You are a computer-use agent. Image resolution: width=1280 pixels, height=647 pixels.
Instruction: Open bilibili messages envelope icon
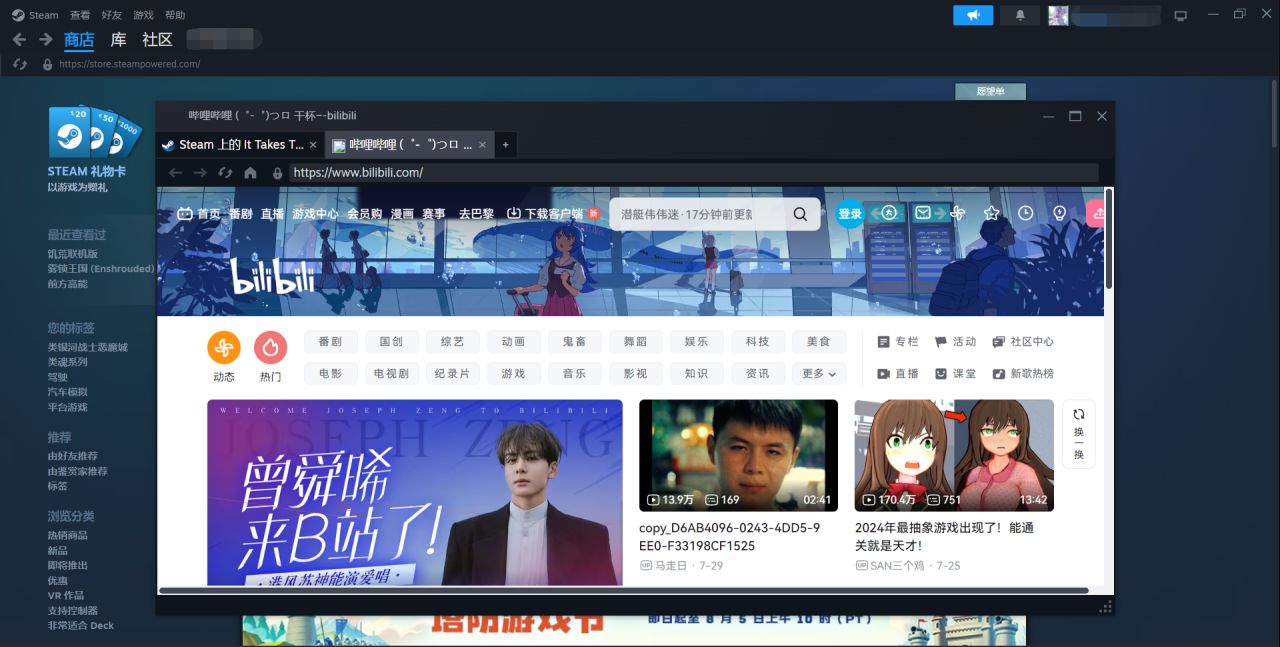pos(923,213)
